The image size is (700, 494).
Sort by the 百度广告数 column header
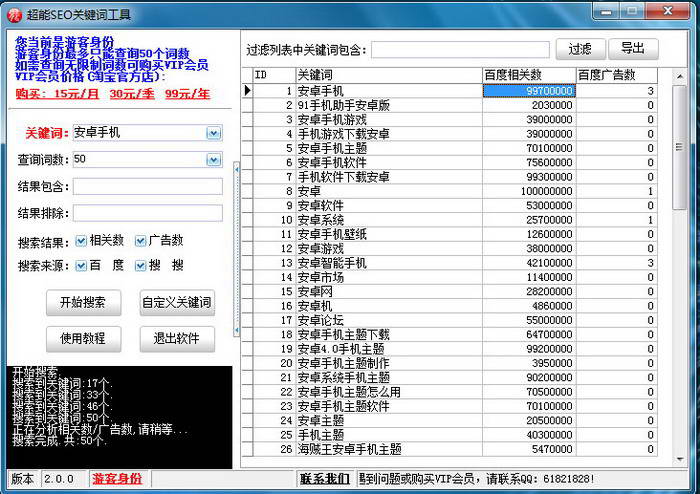[617, 75]
